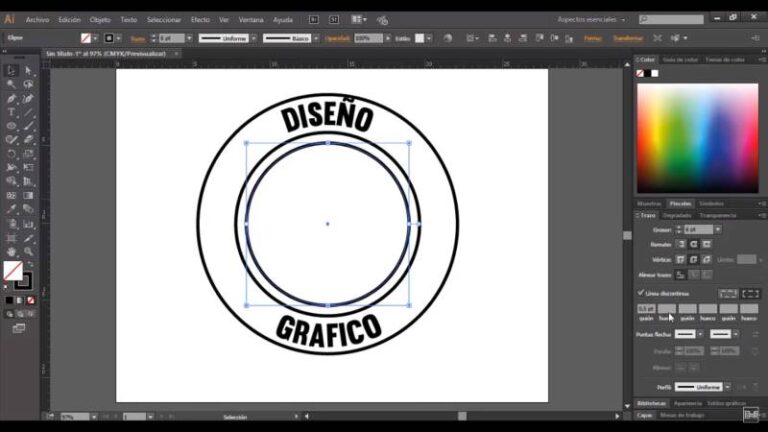Select the Lasso tool
This screenshot has width=768, height=432.
[28, 84]
